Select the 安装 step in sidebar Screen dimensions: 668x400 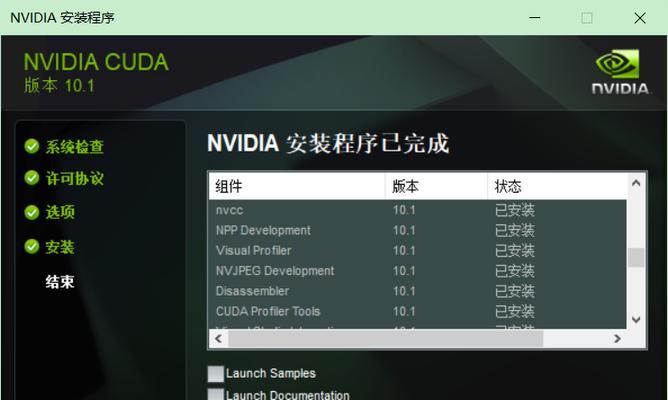pos(60,247)
